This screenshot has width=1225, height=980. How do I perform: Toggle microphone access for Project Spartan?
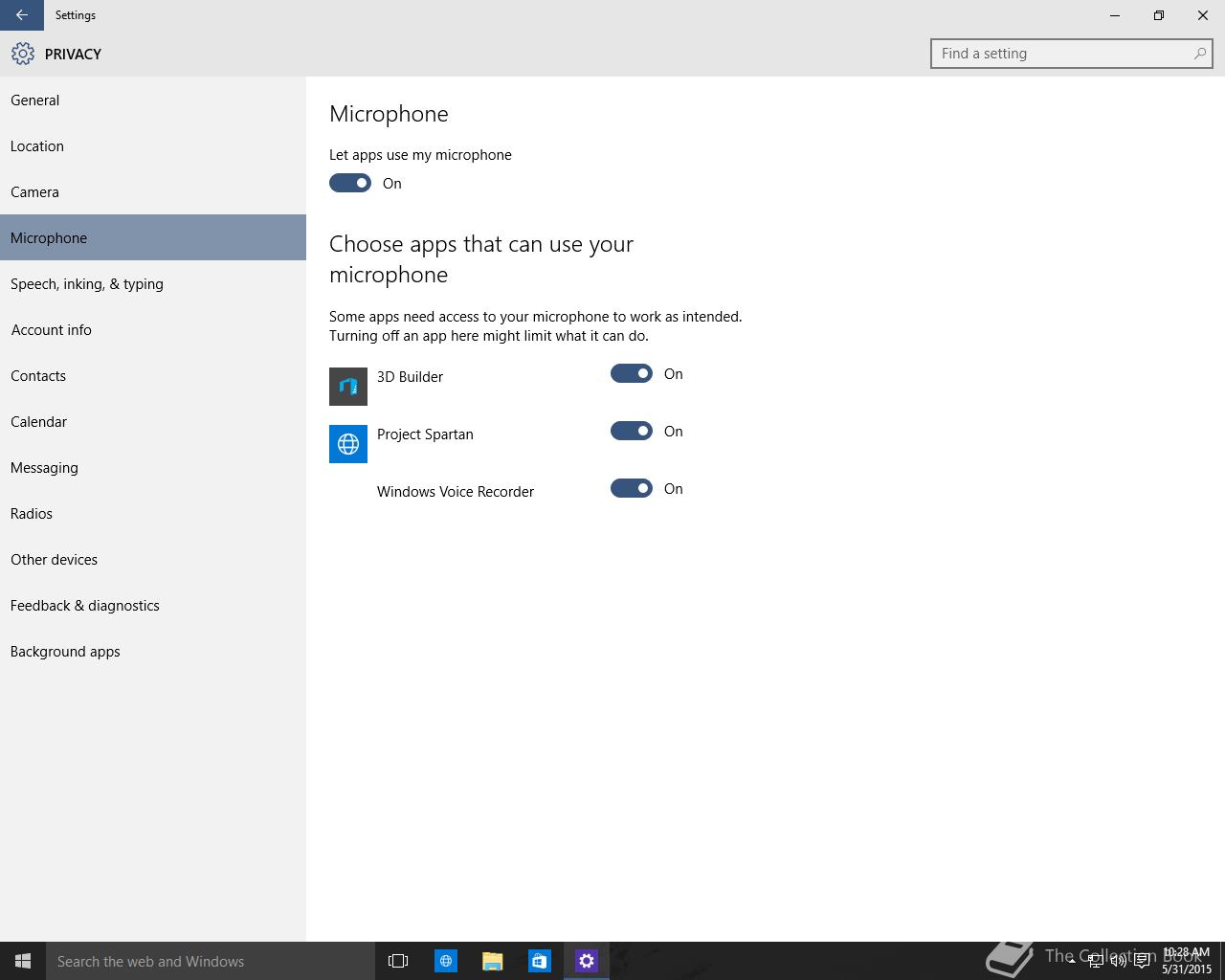coord(632,431)
